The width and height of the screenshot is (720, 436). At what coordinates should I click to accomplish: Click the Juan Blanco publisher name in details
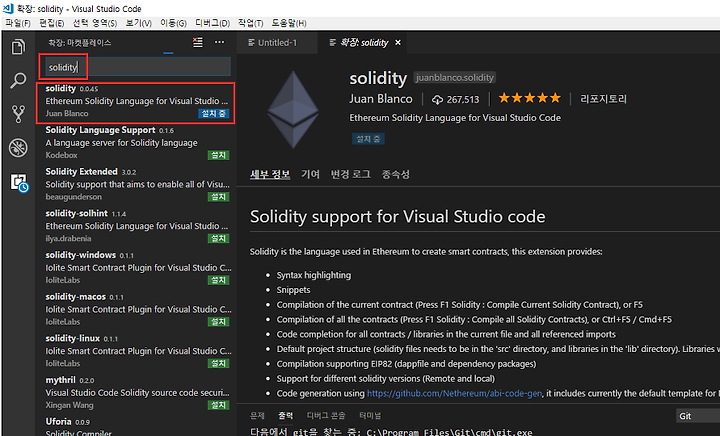(381, 99)
